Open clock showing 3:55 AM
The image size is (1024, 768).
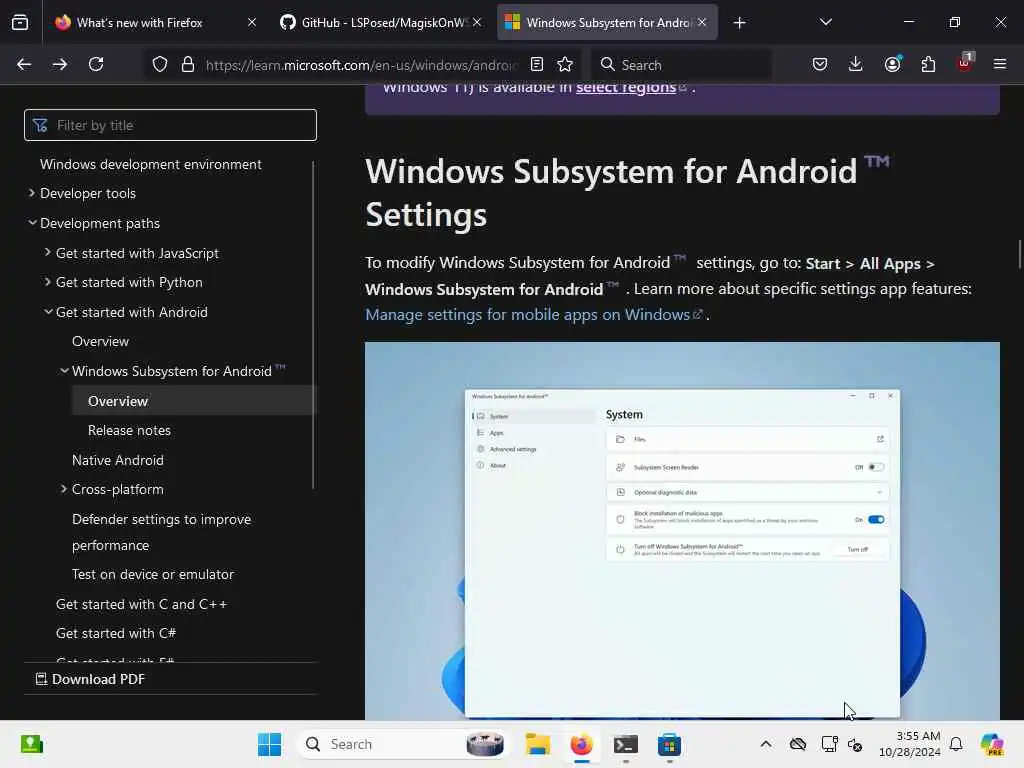pos(910,744)
